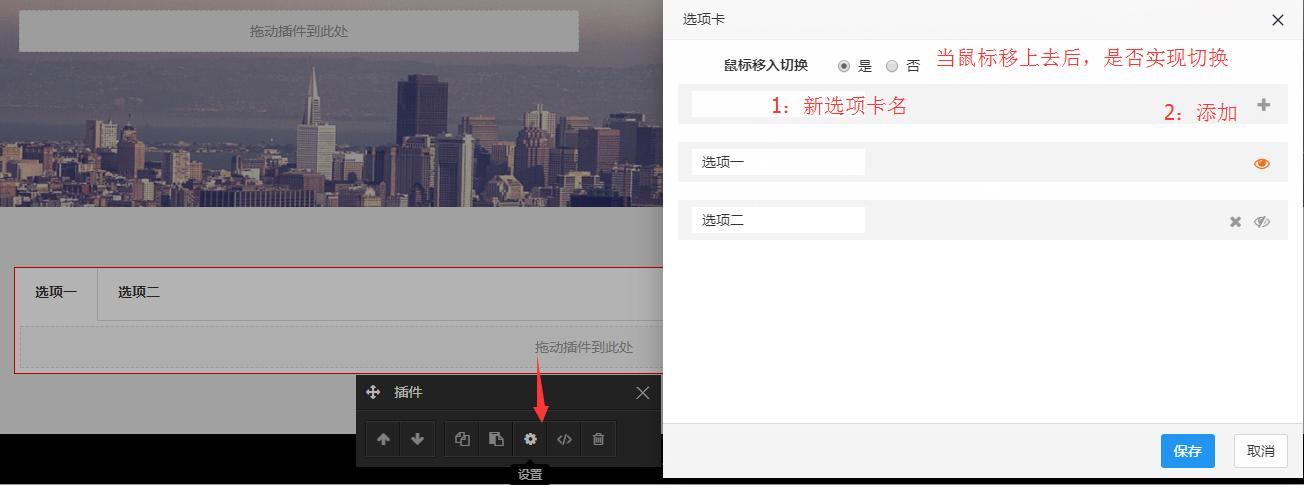Click the plus icon to add new tab
This screenshot has height=485, width=1304.
click(1263, 105)
